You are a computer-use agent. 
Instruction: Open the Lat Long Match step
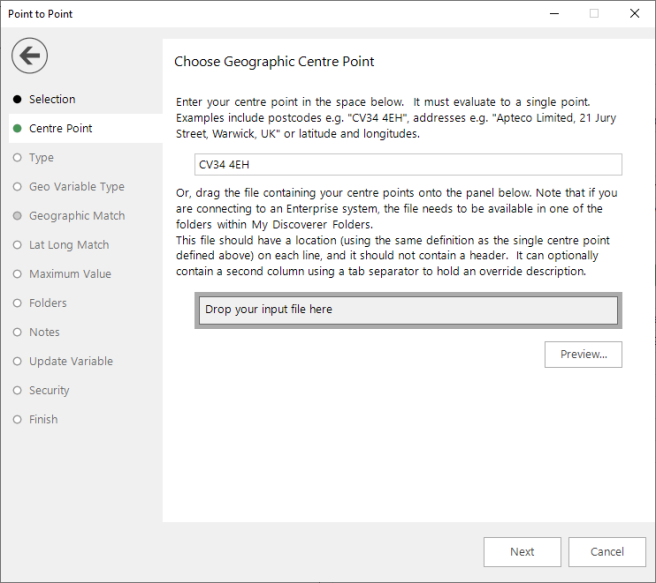pyautogui.click(x=69, y=245)
